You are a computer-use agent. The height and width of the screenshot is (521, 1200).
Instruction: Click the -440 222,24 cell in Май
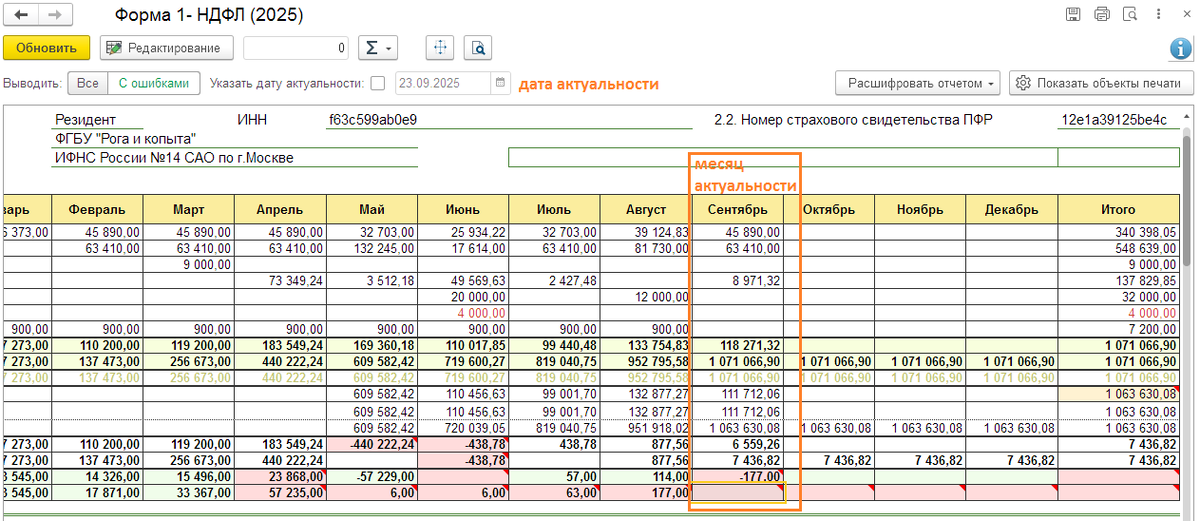click(x=371, y=443)
